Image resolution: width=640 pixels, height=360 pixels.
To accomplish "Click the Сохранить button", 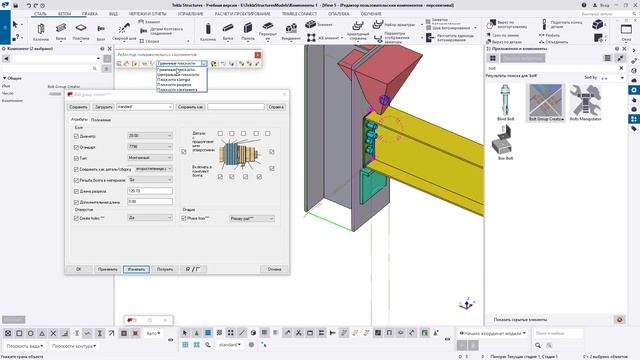I will point(78,107).
